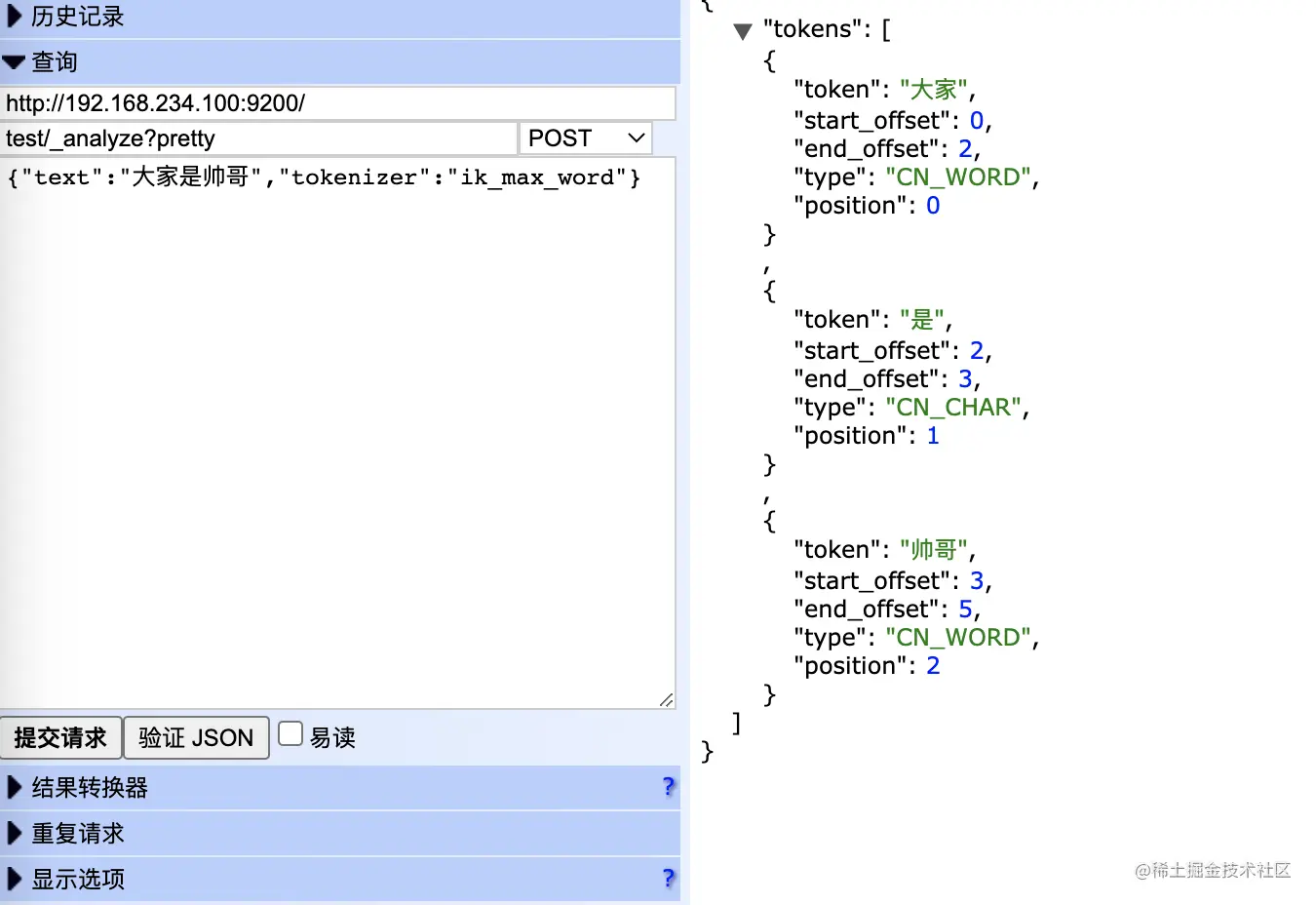Open the POST method dropdown

(x=586, y=138)
